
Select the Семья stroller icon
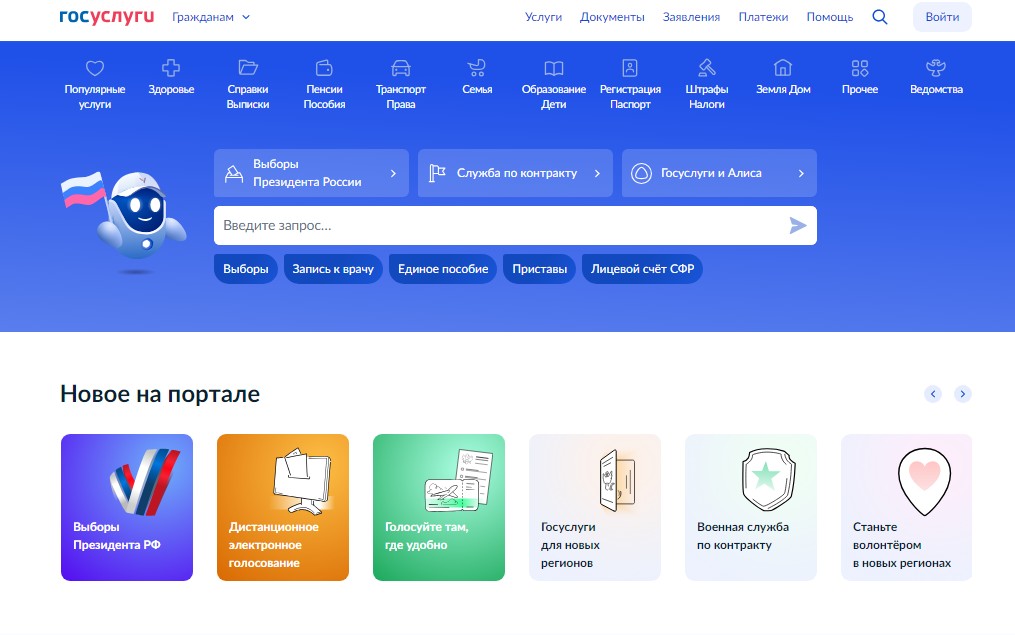pyautogui.click(x=477, y=68)
